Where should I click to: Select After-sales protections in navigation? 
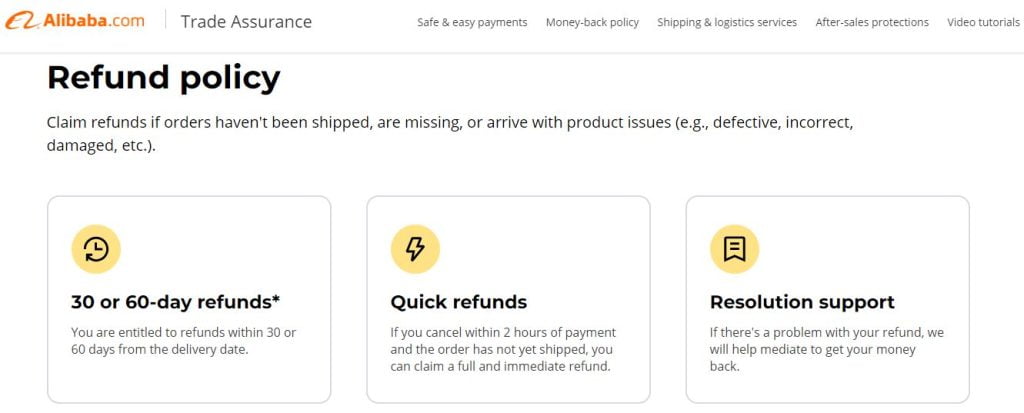[872, 22]
